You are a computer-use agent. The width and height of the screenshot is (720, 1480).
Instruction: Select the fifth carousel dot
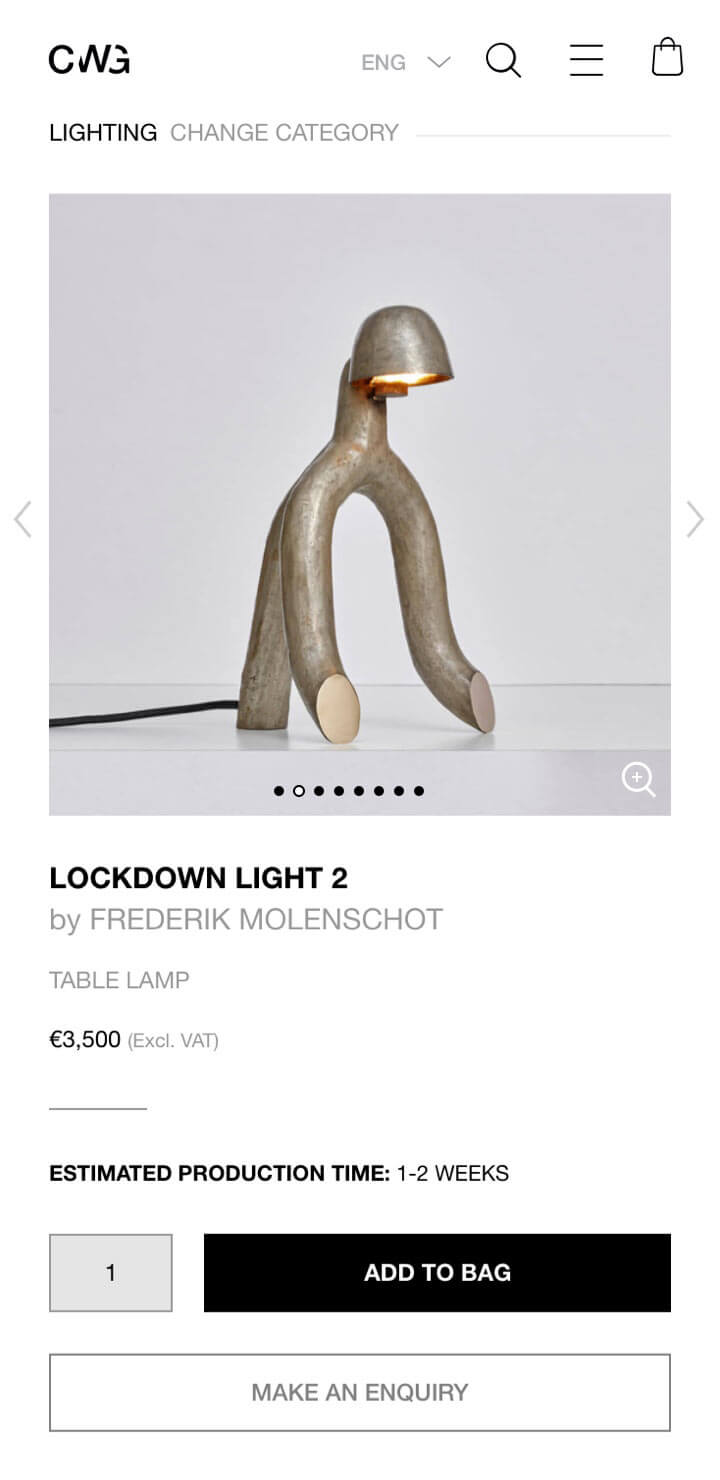tap(359, 791)
